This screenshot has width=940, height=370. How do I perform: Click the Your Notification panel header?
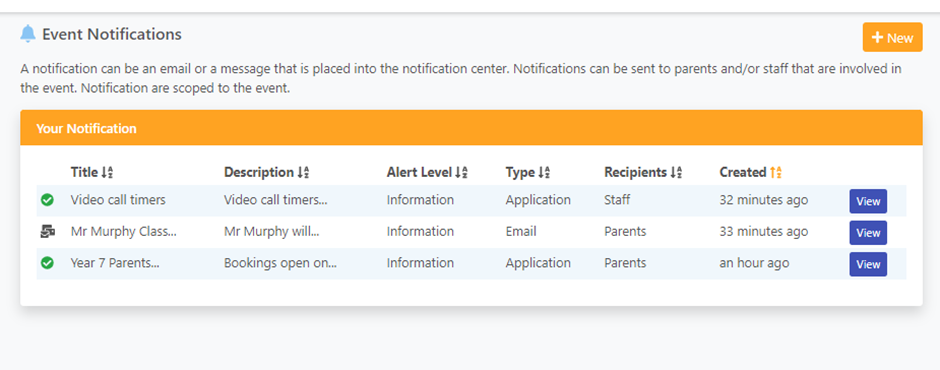471,128
